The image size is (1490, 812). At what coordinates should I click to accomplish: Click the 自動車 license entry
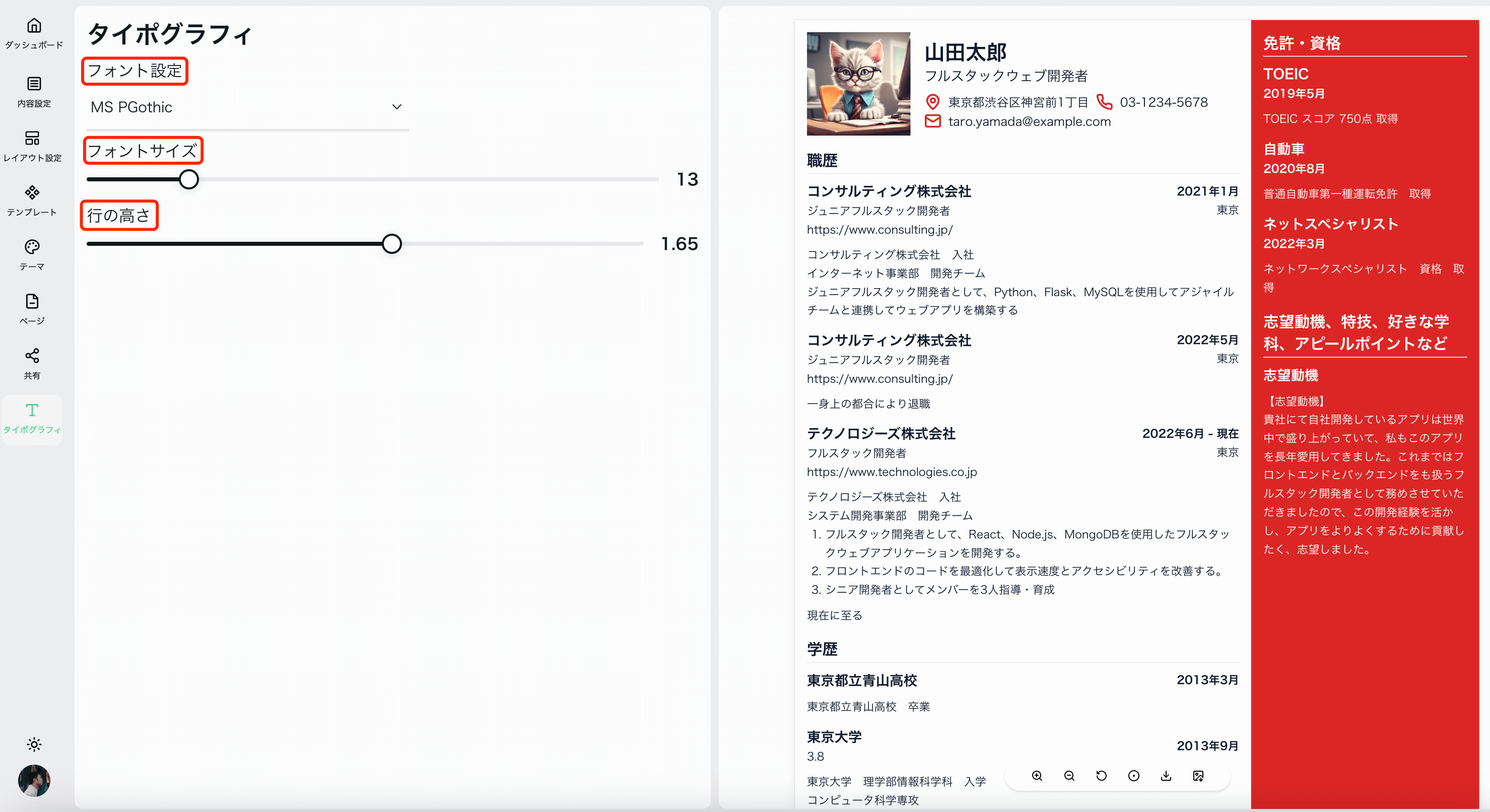point(1283,149)
